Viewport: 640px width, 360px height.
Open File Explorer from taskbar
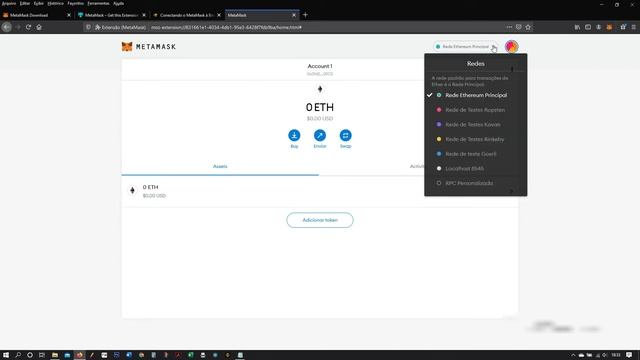click(55, 355)
